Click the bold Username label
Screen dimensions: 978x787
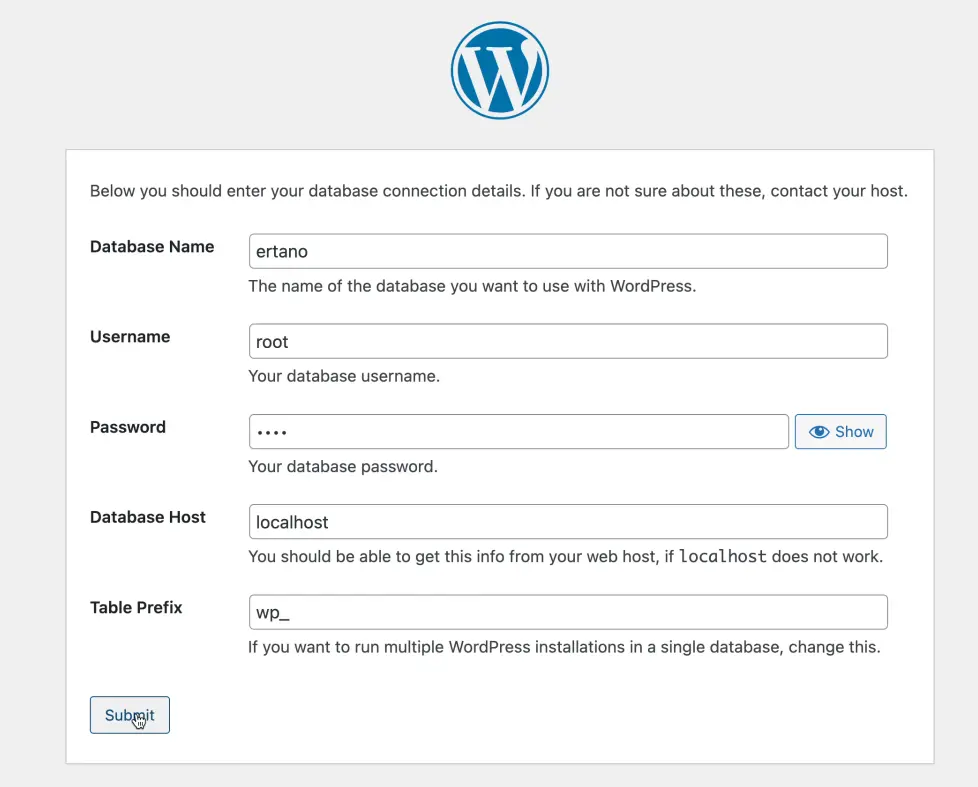(x=130, y=337)
